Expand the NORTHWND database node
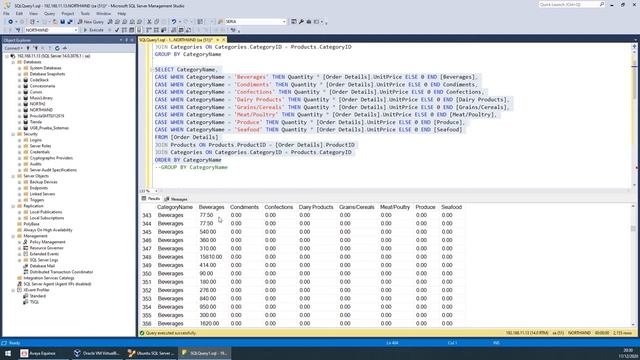The height and width of the screenshot is (360, 640). point(20,110)
